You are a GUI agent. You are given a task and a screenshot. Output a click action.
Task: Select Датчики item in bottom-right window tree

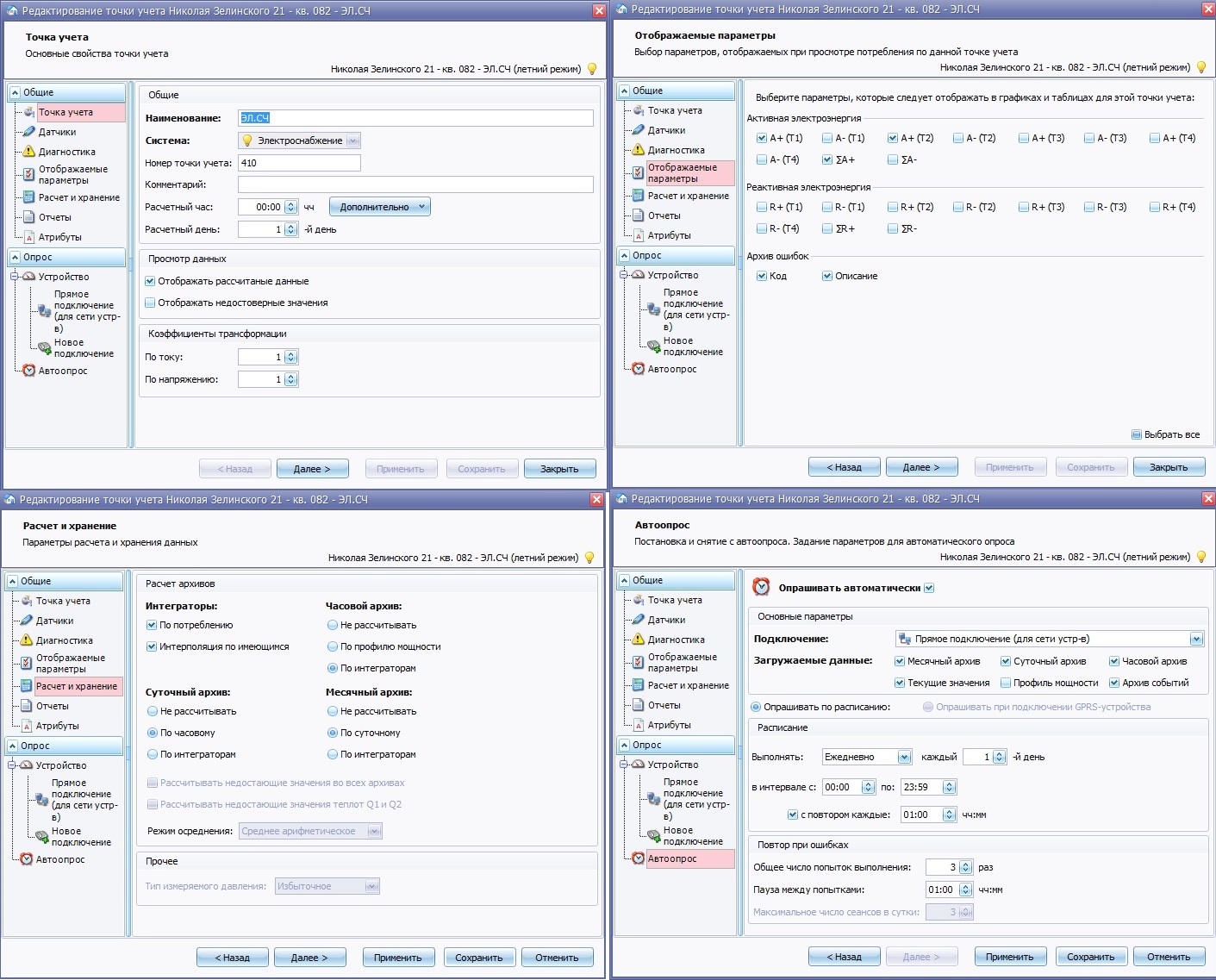pos(667,620)
